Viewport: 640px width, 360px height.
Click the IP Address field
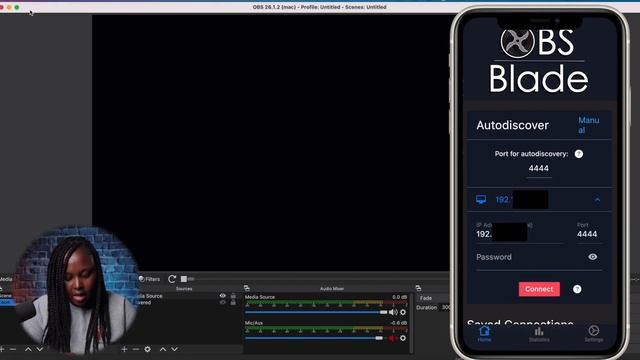point(519,233)
